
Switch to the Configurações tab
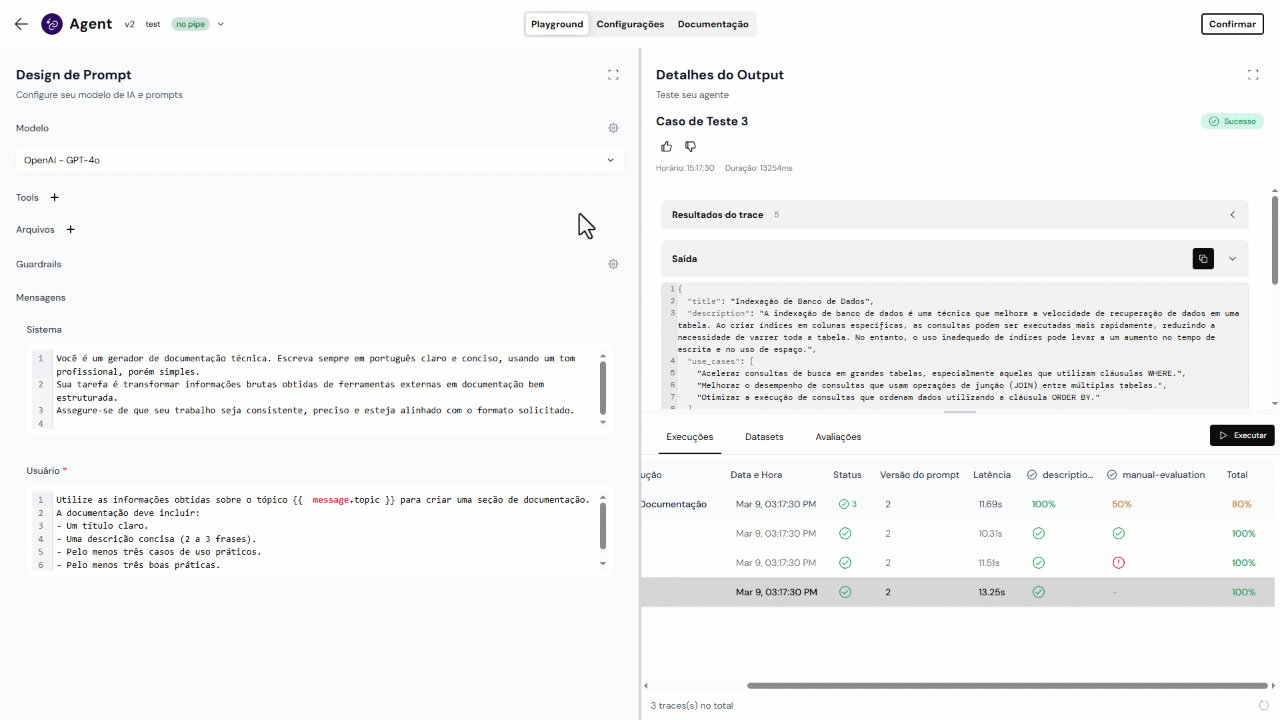tap(630, 24)
